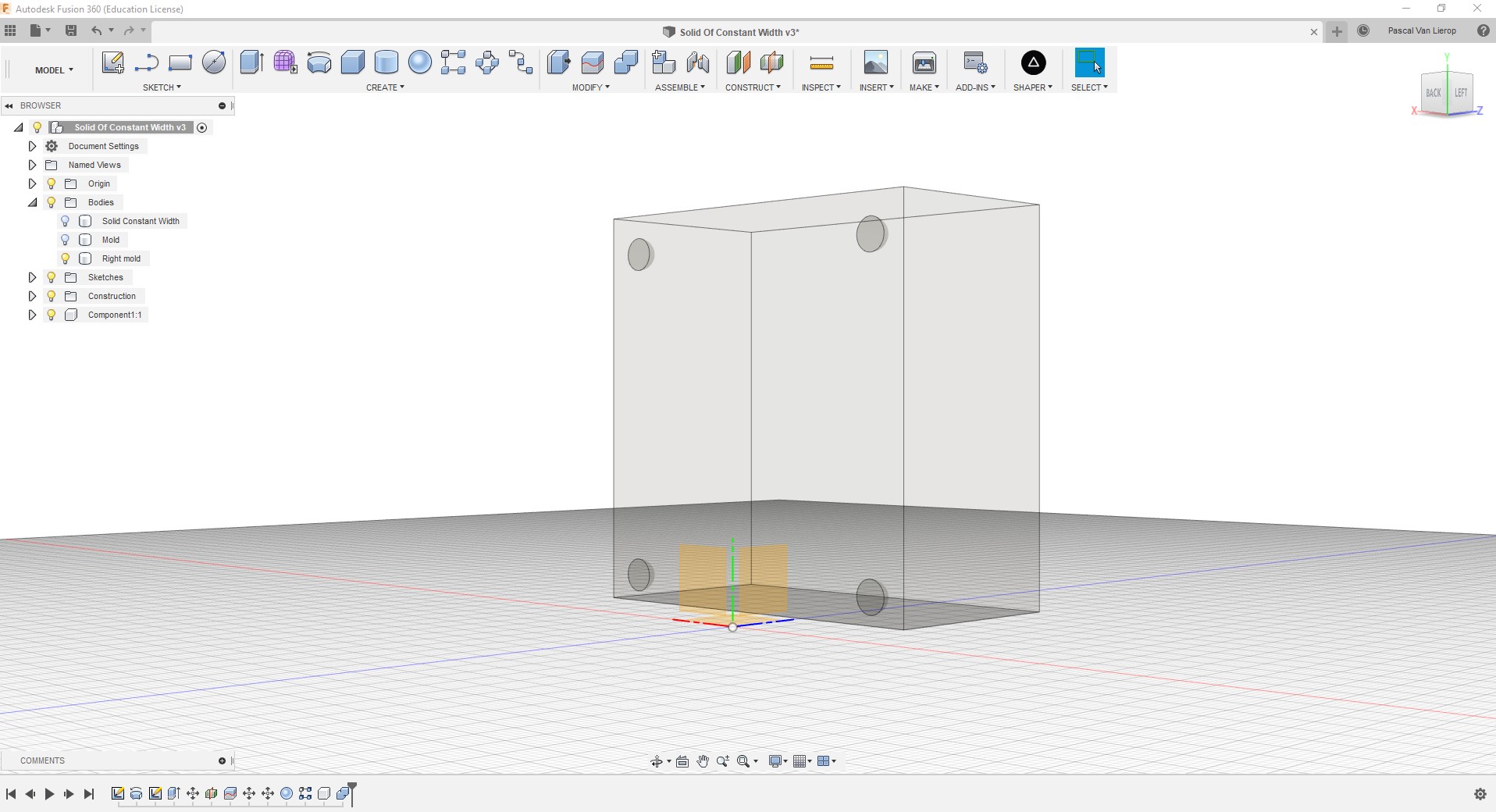Image resolution: width=1496 pixels, height=812 pixels.
Task: Click the BACK face of the view cube
Action: 1434,93
